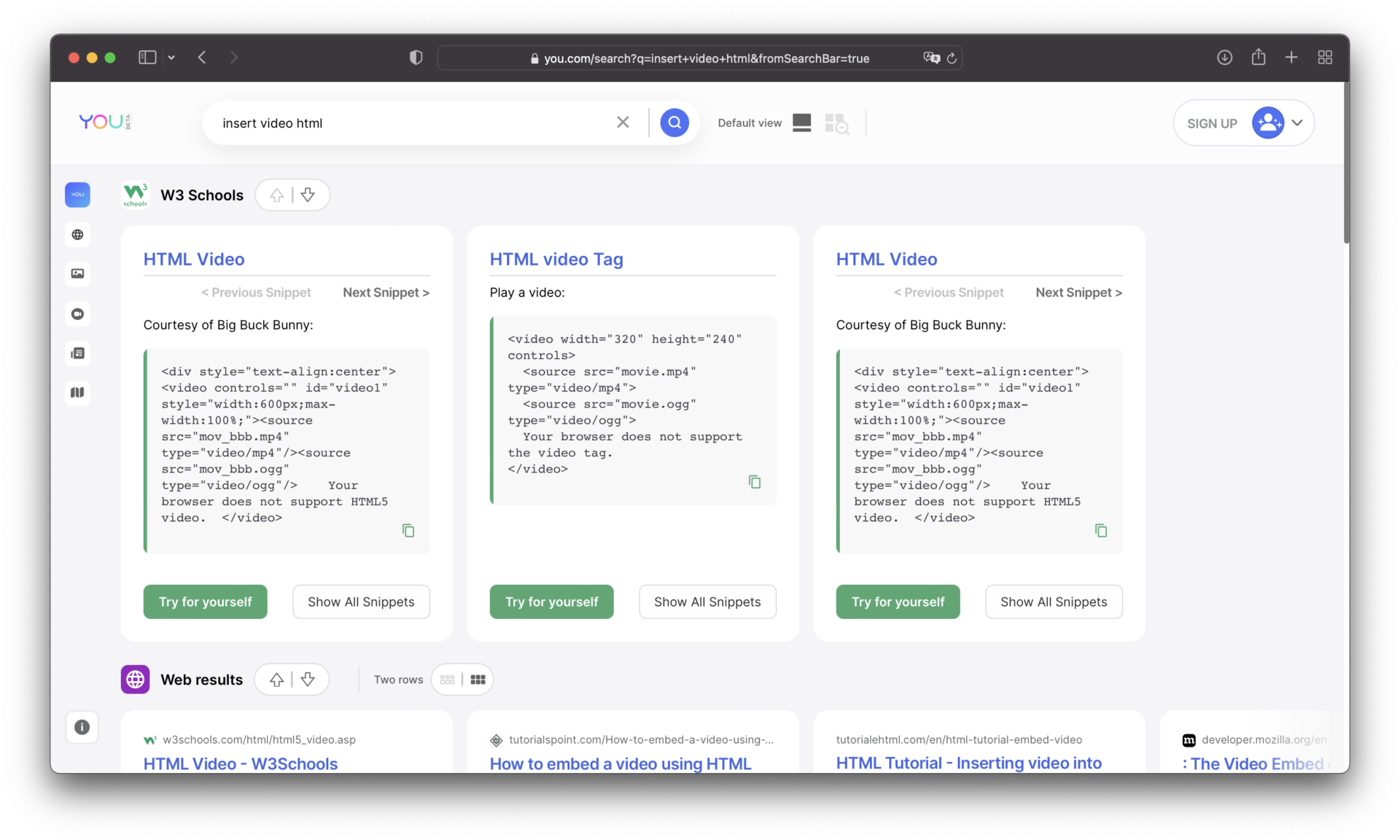Open the maps icon in left sidebar

point(77,392)
